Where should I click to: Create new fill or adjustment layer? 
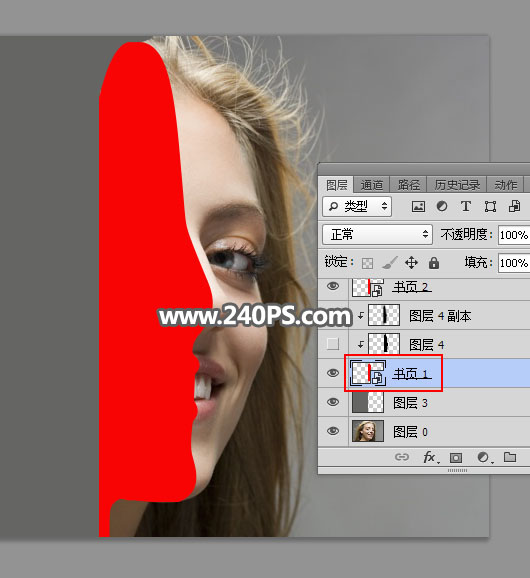coord(484,457)
